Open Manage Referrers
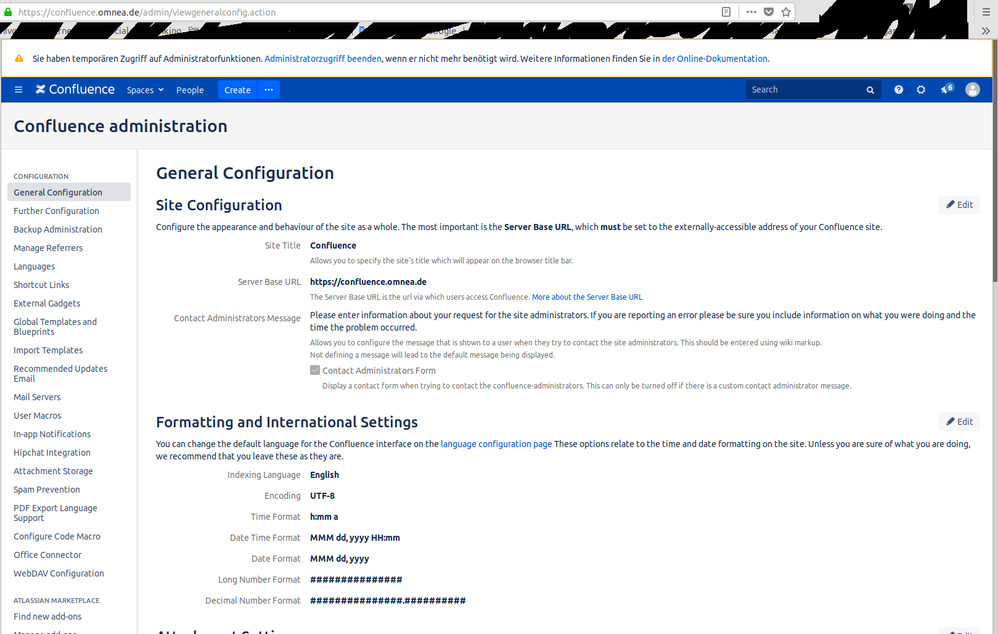Viewport: 998px width, 634px height. pos(48,248)
